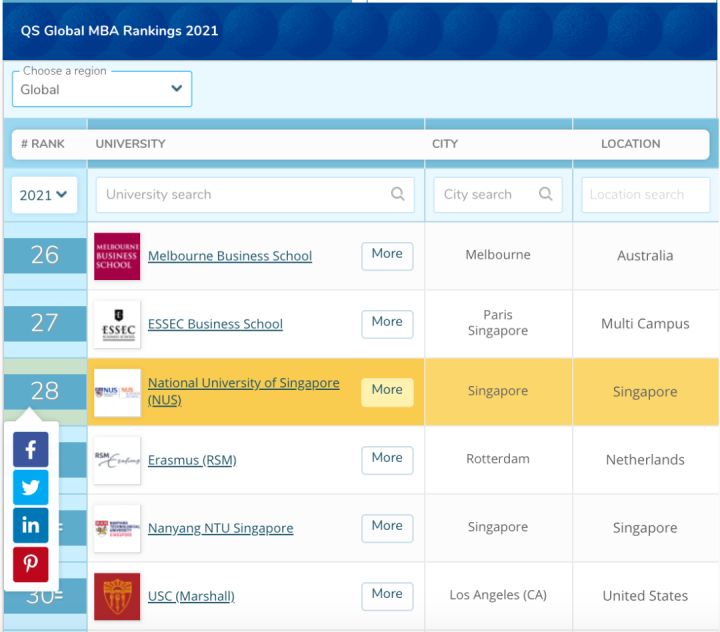Screen dimensions: 720x632
Task: Click More for Melbourne Business School
Action: pyautogui.click(x=387, y=256)
